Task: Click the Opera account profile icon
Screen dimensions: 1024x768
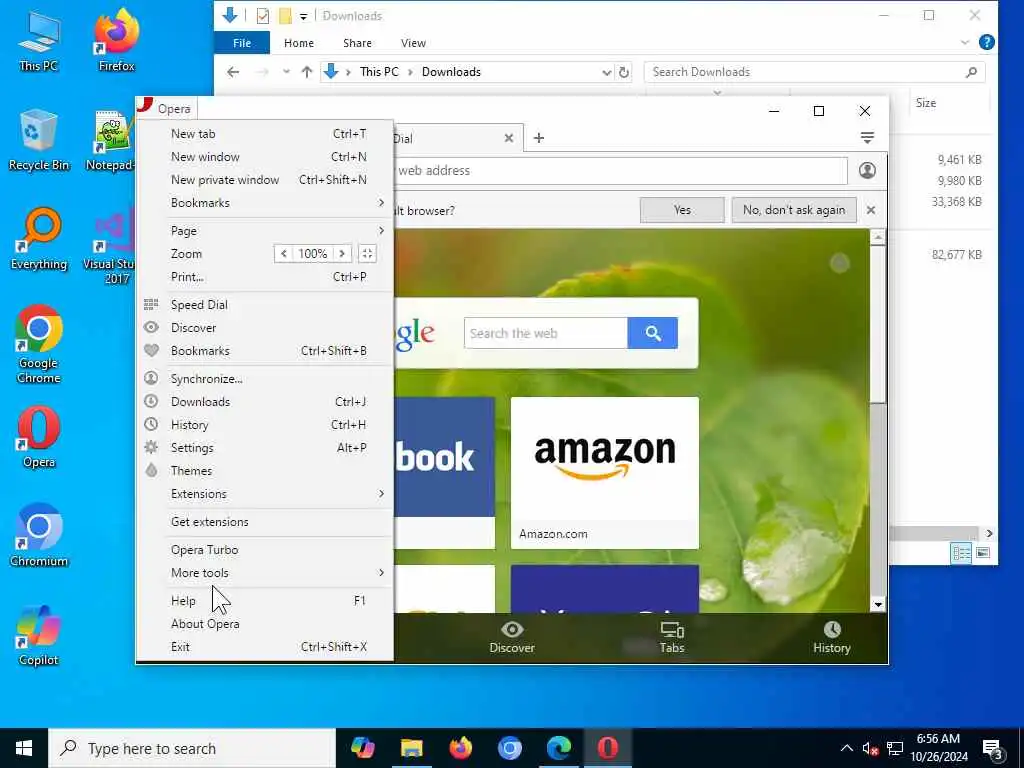Action: coord(867,170)
